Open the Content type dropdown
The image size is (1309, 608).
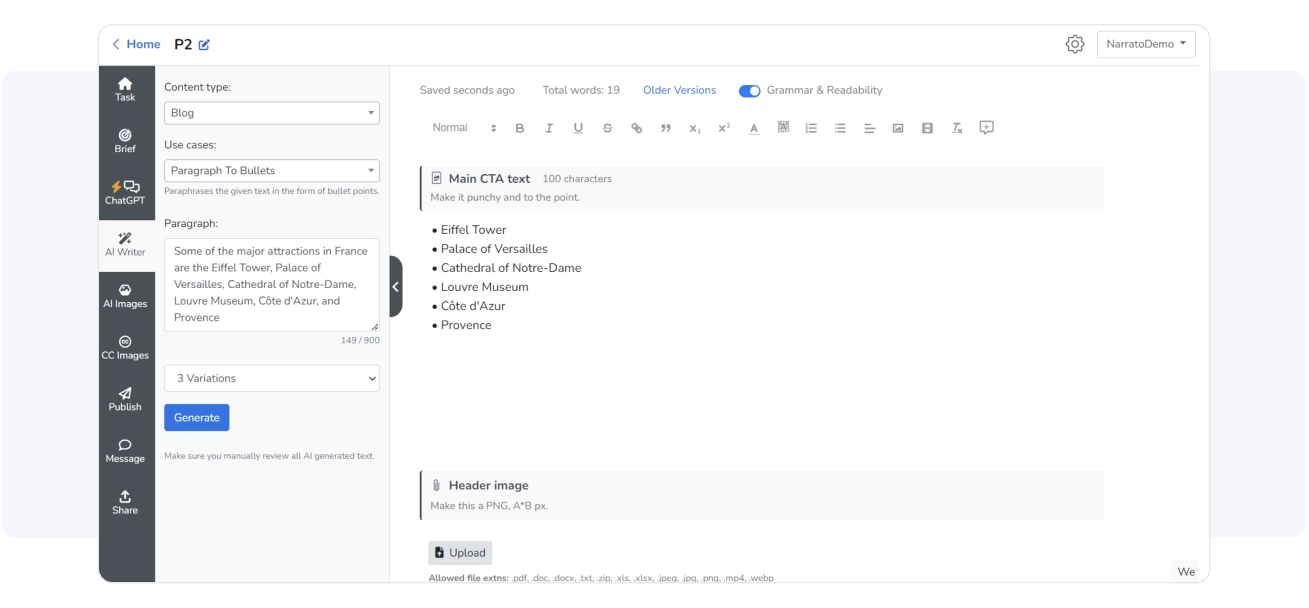(x=272, y=113)
